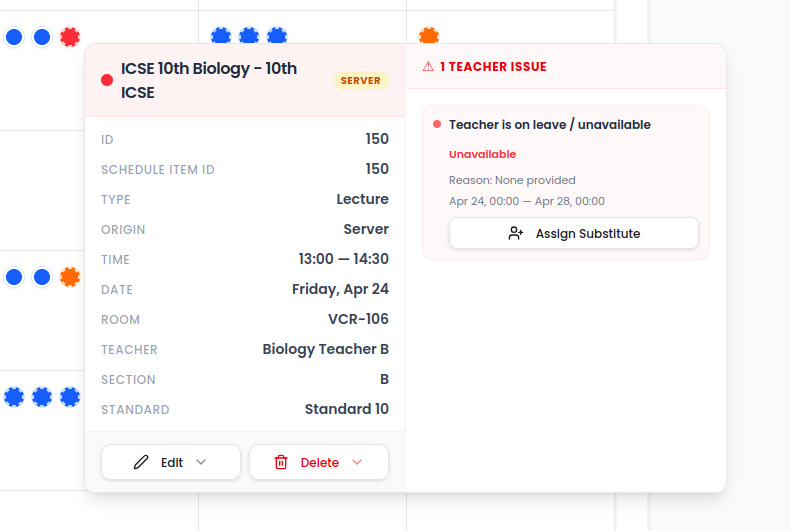
Task: Click the Assign Substitute button
Action: click(574, 233)
